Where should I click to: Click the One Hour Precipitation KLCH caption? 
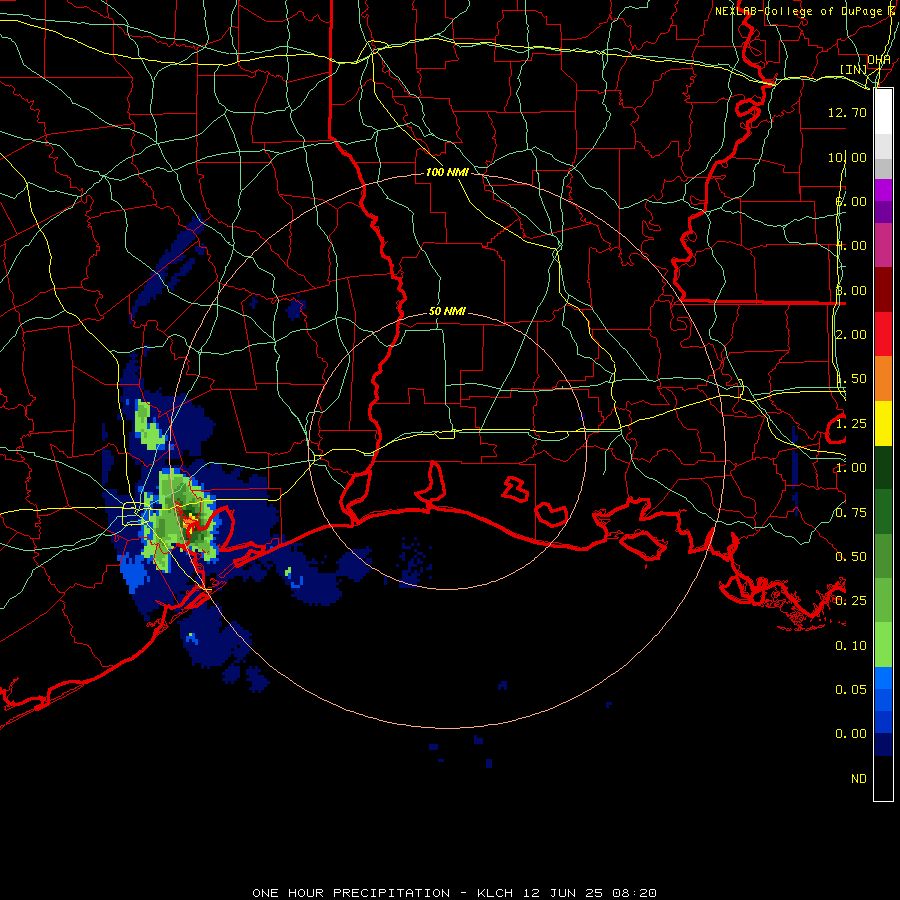click(454, 893)
